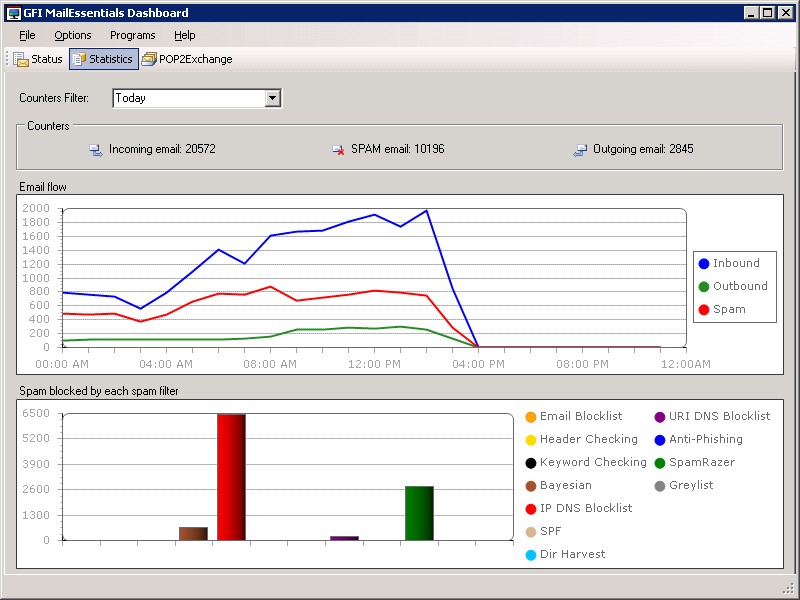800x600 pixels.
Task: Click the 'Email flow' chart heading
Action: [x=43, y=187]
